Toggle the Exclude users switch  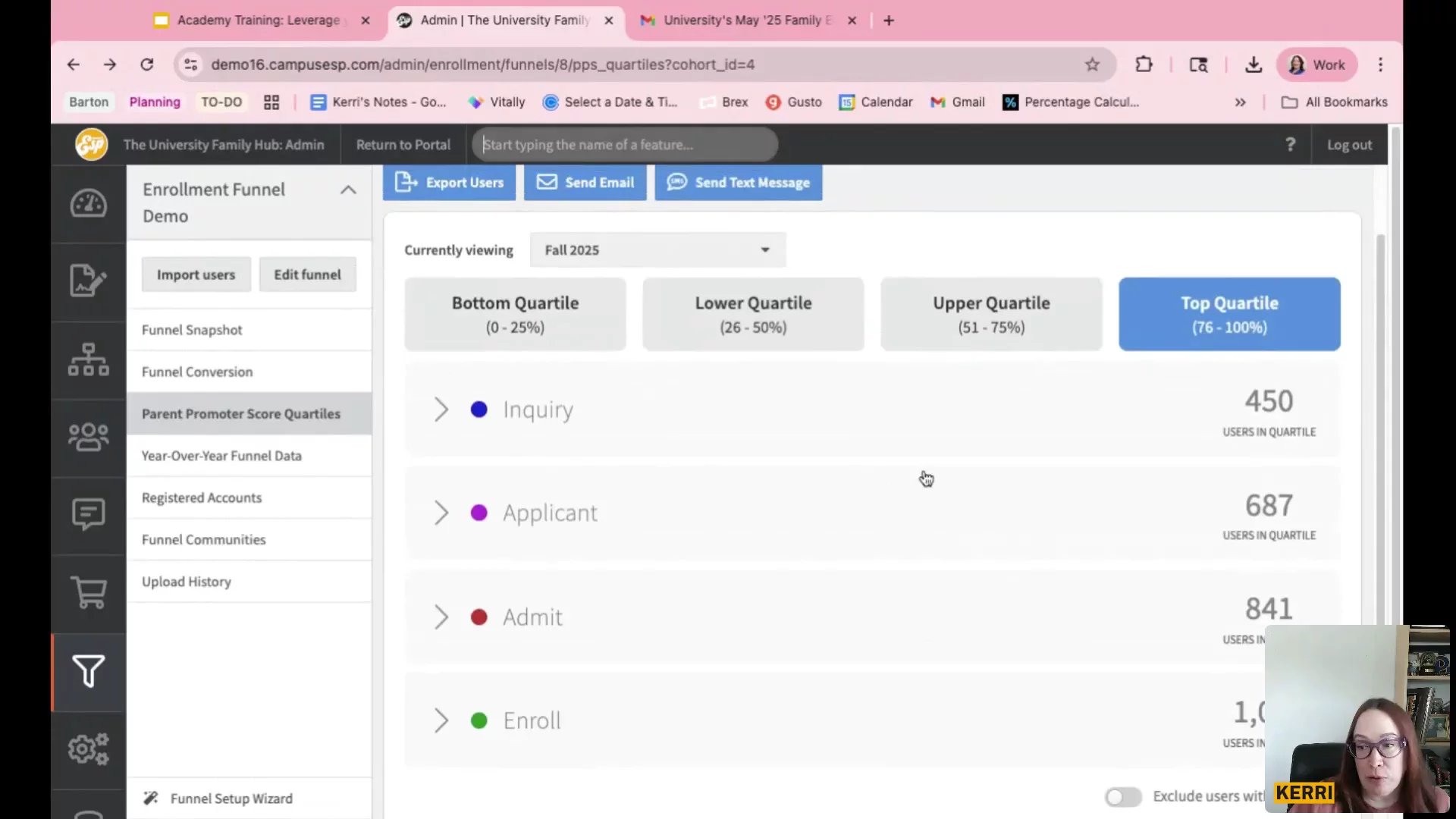pos(1122,796)
